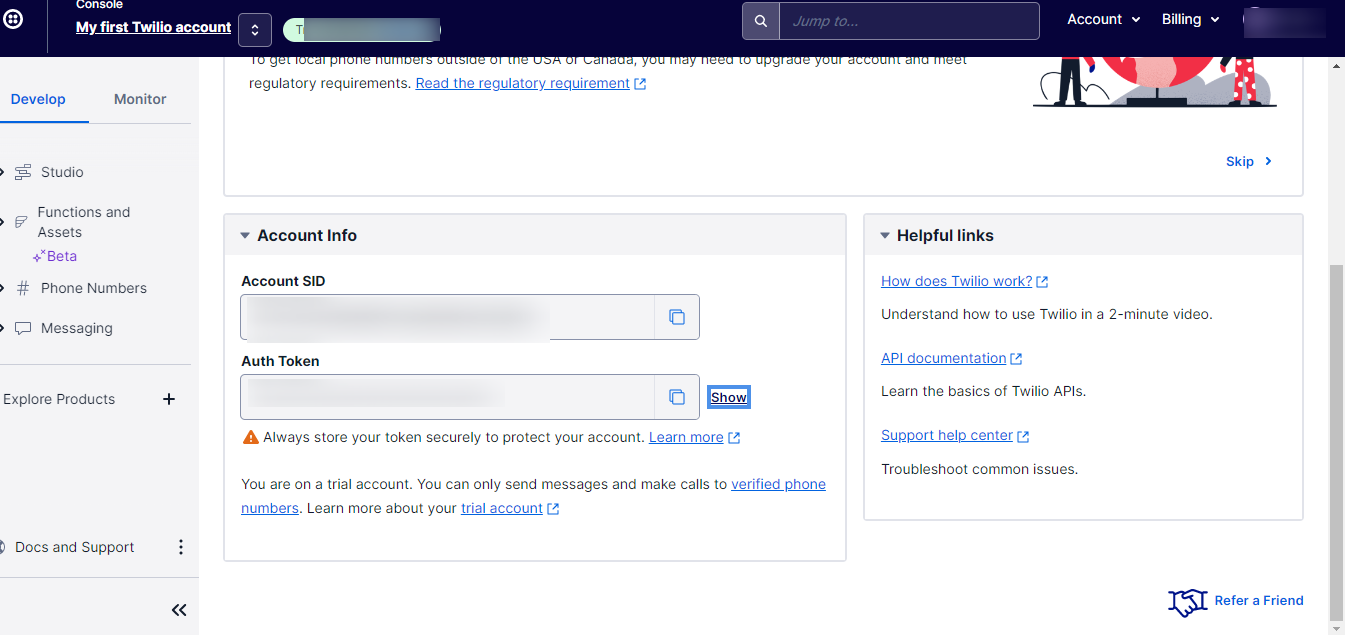
Task: Switch to the Monitor tab
Action: pyautogui.click(x=140, y=99)
